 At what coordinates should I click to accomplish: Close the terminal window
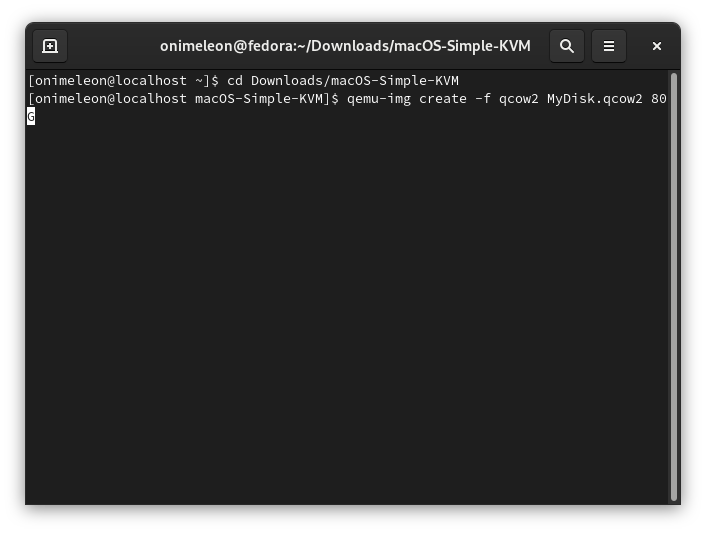tap(657, 46)
